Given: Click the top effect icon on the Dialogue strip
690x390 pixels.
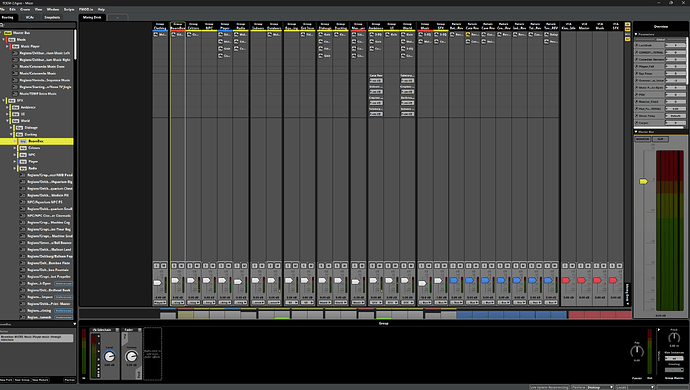Looking at the screenshot, I should click(321, 34).
